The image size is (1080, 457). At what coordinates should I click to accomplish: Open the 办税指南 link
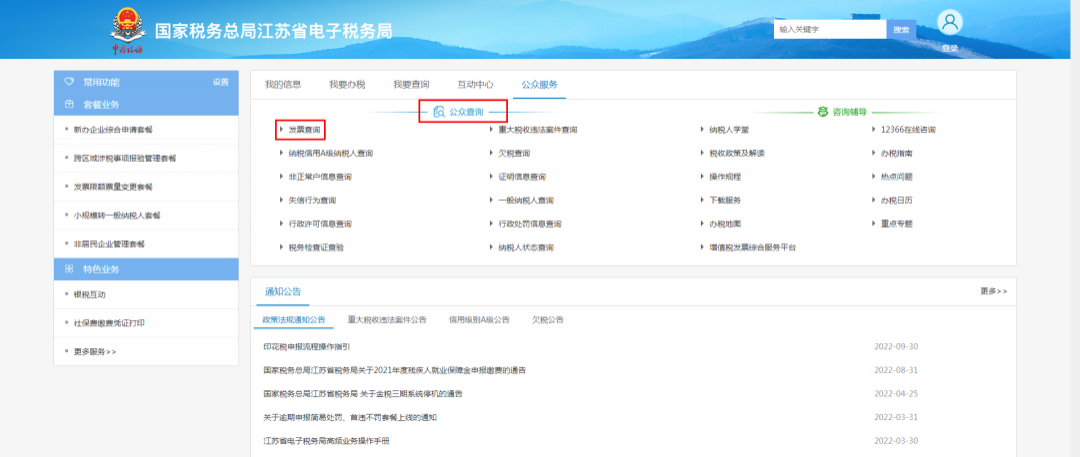coord(896,153)
